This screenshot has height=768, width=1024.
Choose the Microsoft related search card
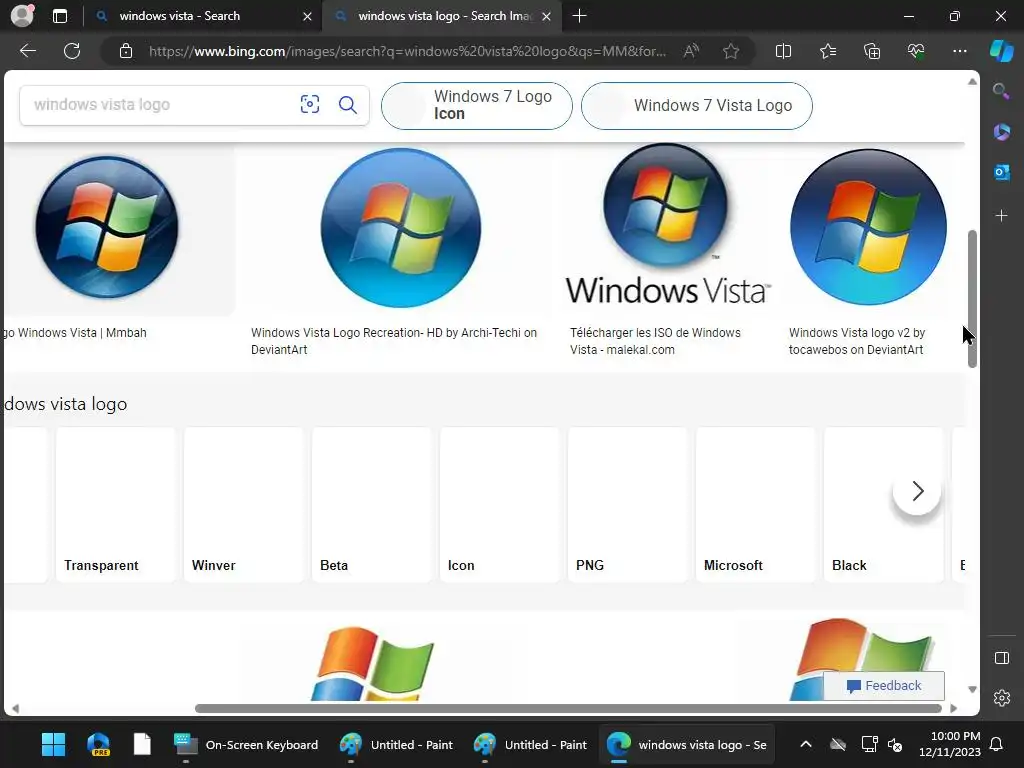pyautogui.click(x=756, y=504)
